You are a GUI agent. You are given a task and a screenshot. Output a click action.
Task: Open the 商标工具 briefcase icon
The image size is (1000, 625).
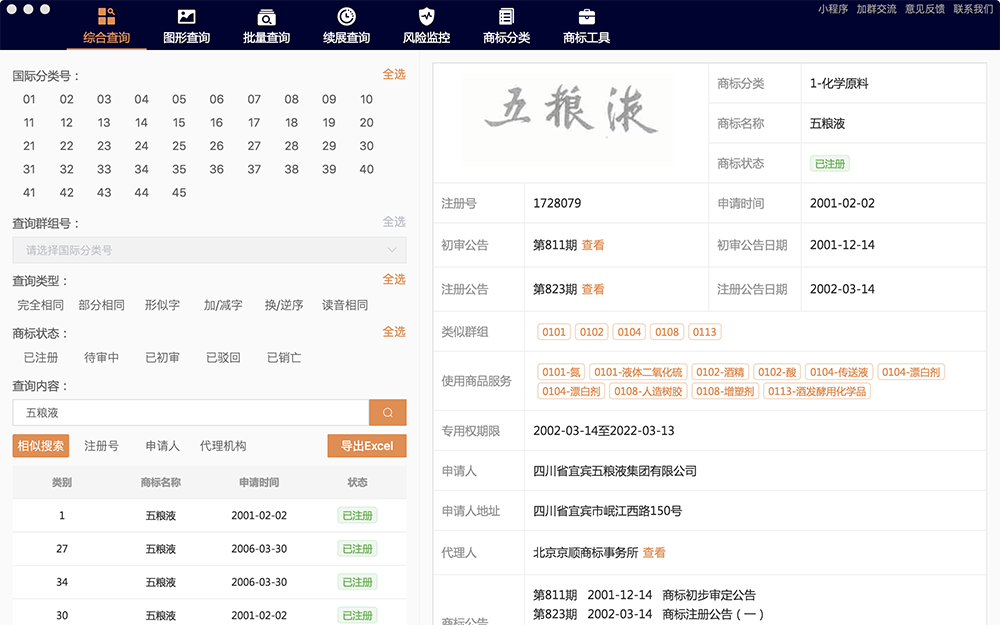tap(586, 17)
